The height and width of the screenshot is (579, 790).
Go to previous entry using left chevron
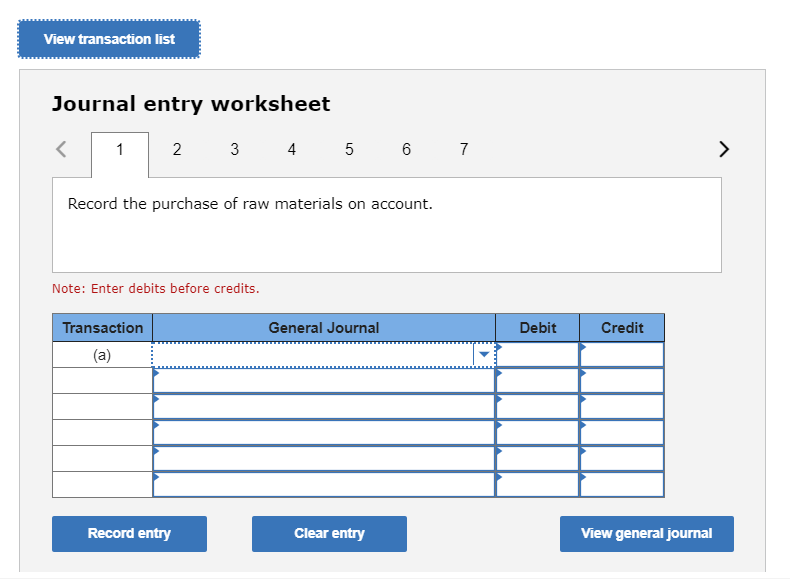[x=61, y=149]
